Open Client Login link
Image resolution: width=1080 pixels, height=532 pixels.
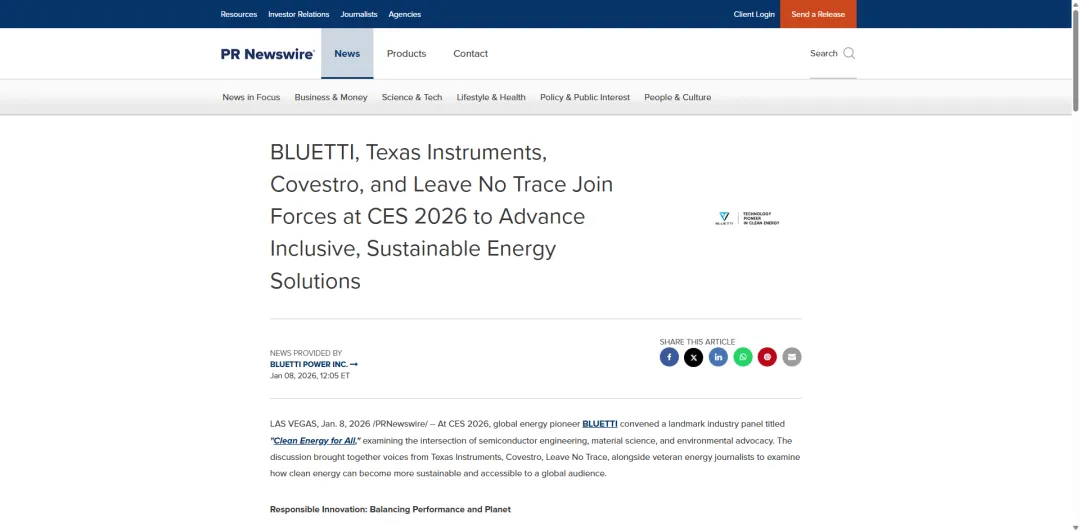(x=754, y=14)
